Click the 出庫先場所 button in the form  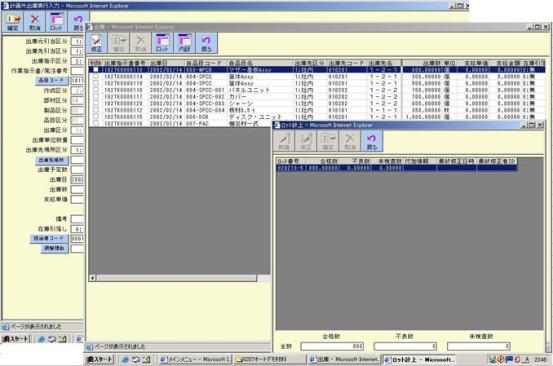(52, 160)
